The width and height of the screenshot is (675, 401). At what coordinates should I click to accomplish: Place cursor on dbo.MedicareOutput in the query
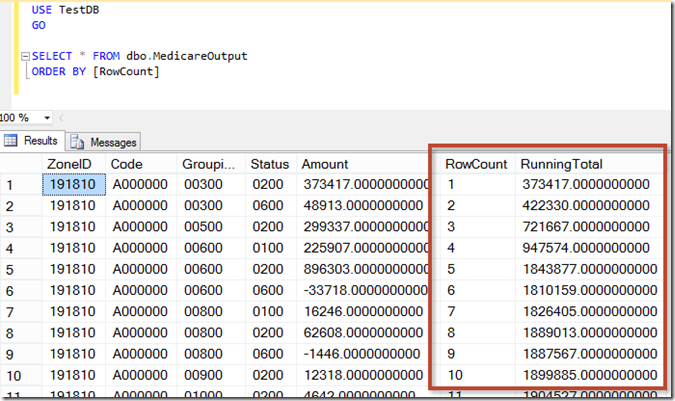coord(186,56)
